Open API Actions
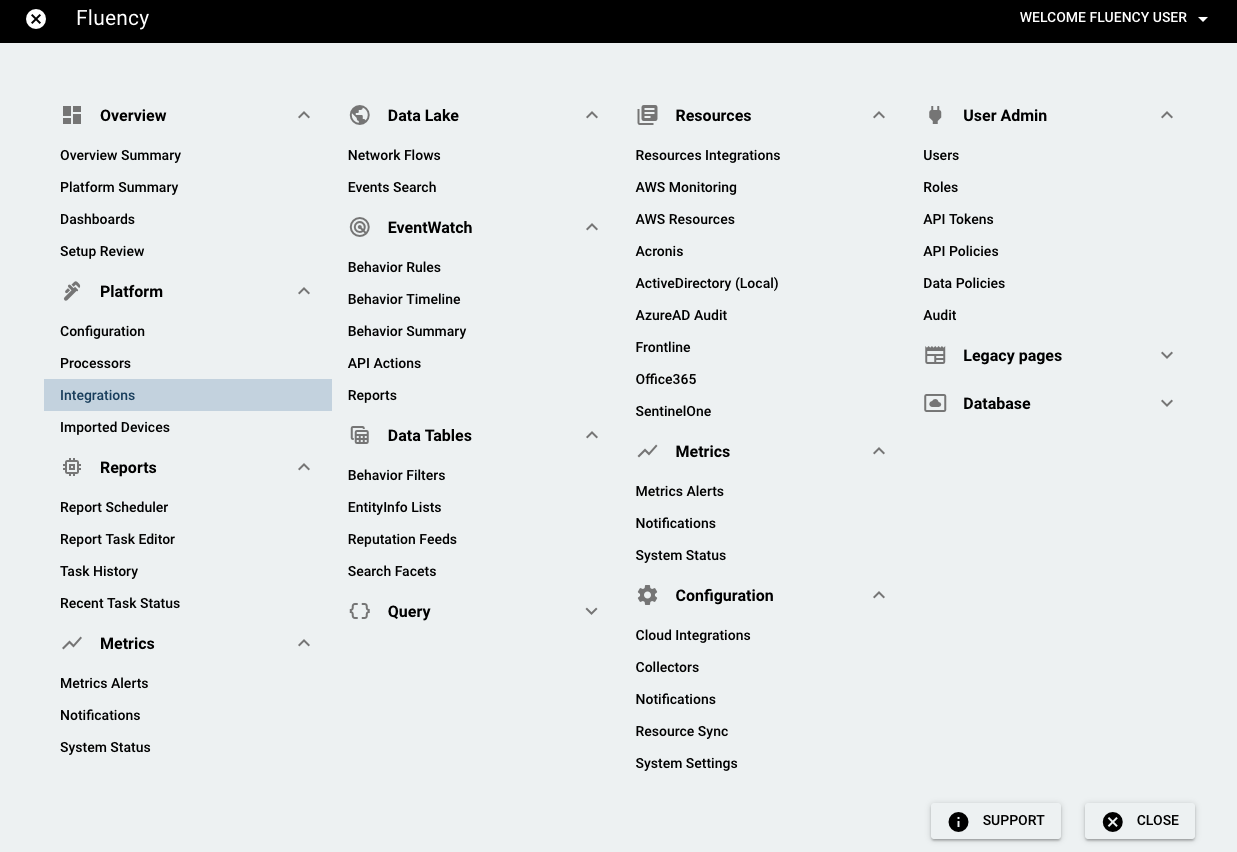Viewport: 1237px width, 852px height. [x=384, y=363]
